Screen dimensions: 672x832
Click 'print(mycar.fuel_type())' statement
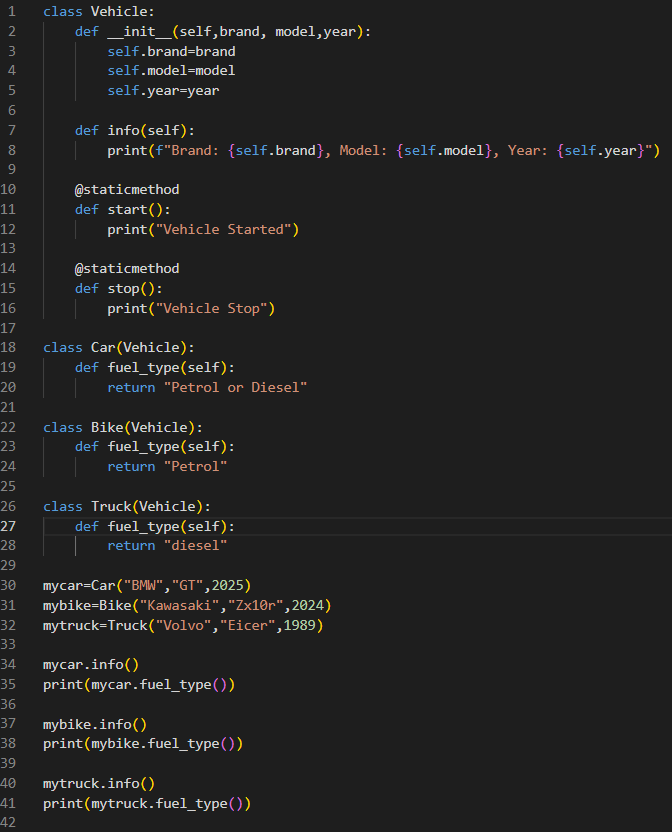139,685
